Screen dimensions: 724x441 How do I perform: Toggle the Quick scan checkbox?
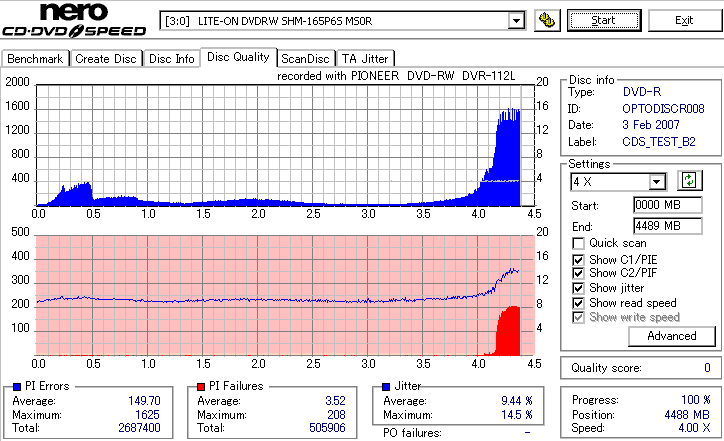pos(578,243)
